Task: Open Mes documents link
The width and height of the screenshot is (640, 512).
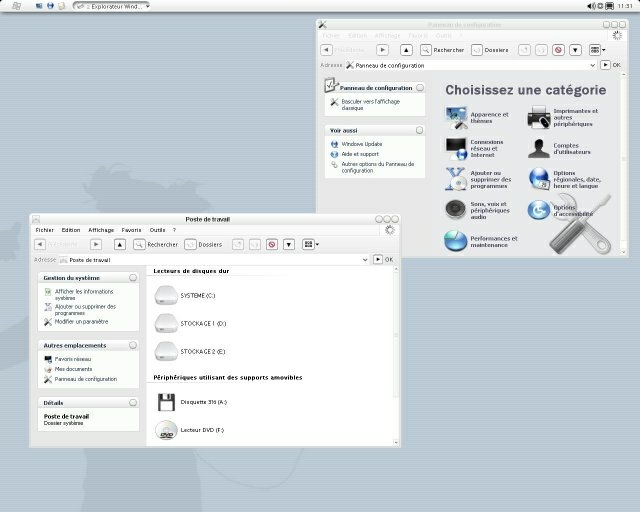Action: (x=73, y=369)
